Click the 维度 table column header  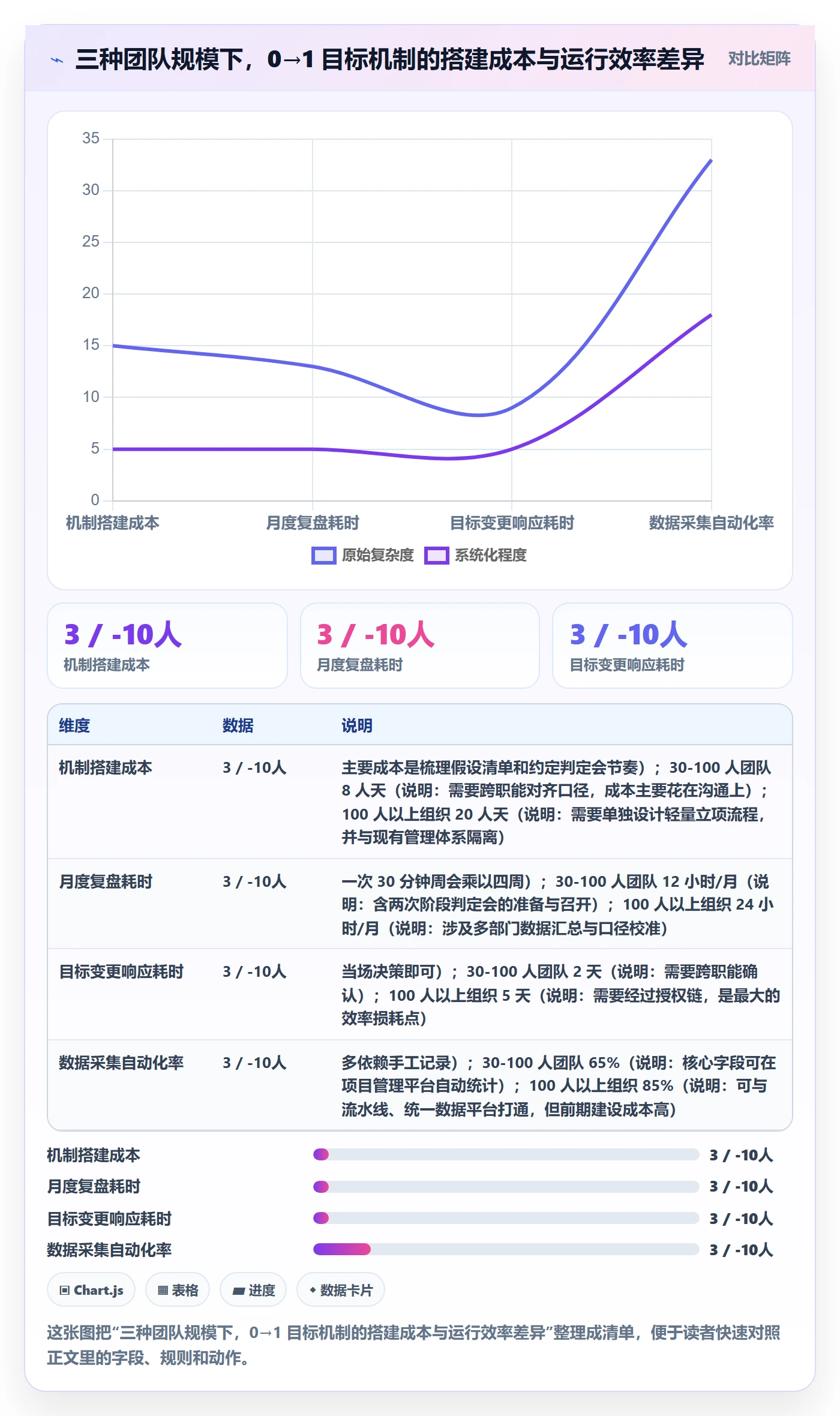74,725
